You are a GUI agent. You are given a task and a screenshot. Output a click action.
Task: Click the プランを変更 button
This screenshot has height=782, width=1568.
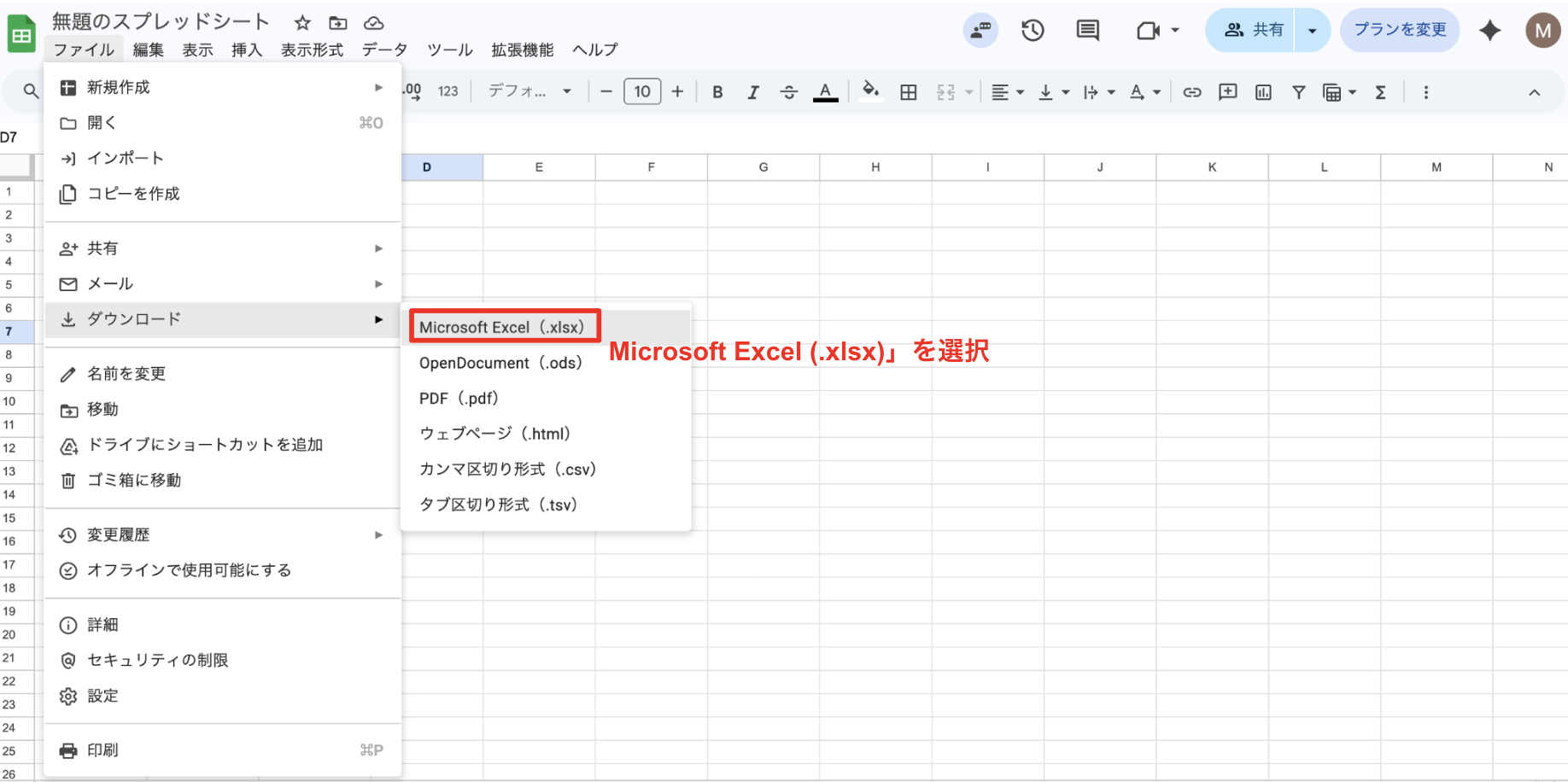1400,30
